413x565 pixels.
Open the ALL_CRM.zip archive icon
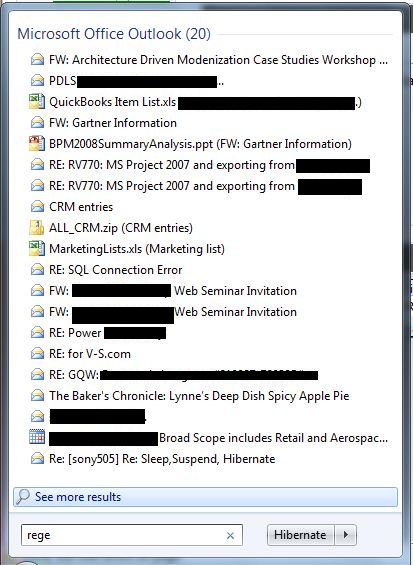pyautogui.click(x=37, y=228)
